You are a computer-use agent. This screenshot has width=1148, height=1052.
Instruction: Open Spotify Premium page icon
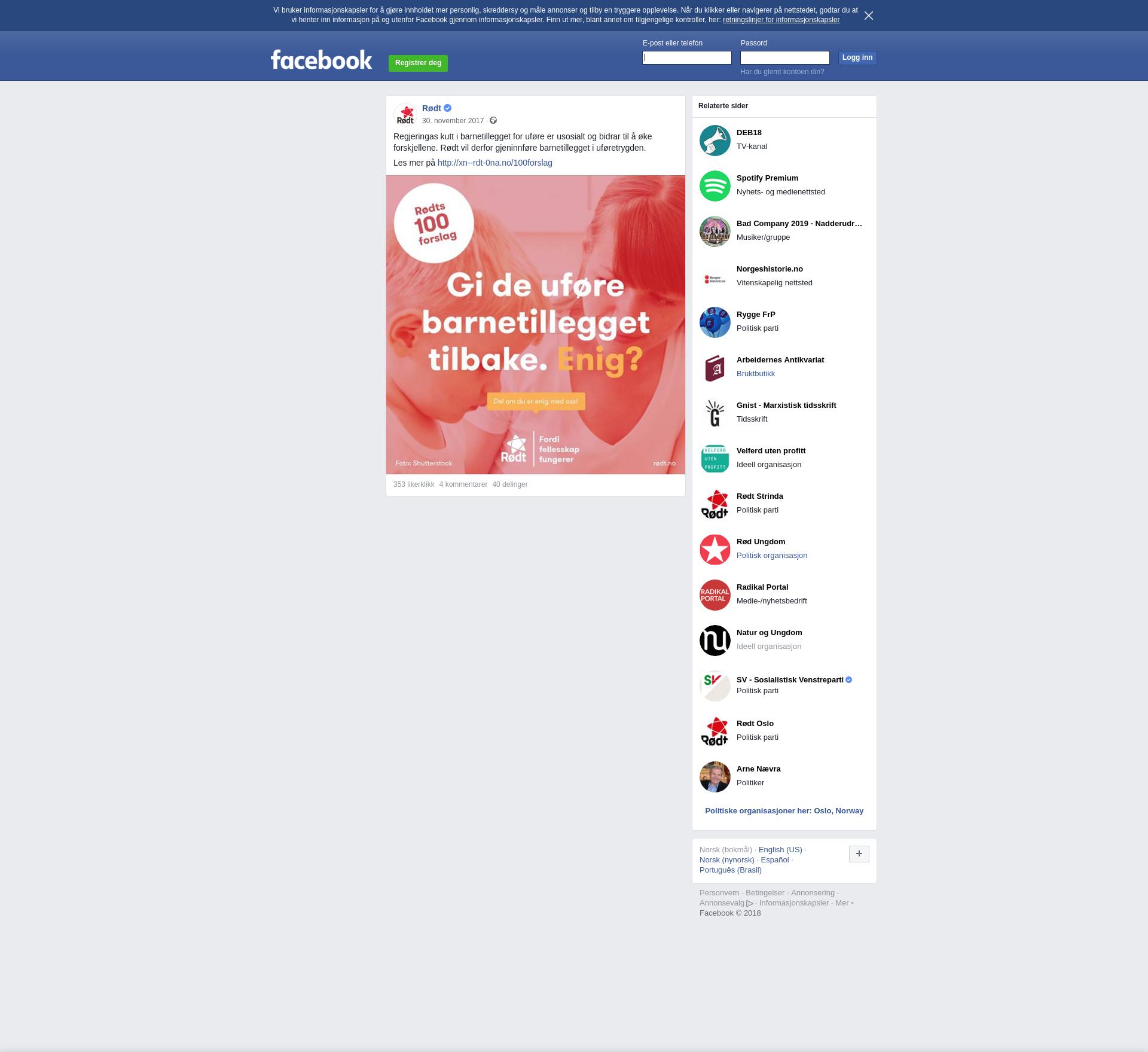click(715, 186)
